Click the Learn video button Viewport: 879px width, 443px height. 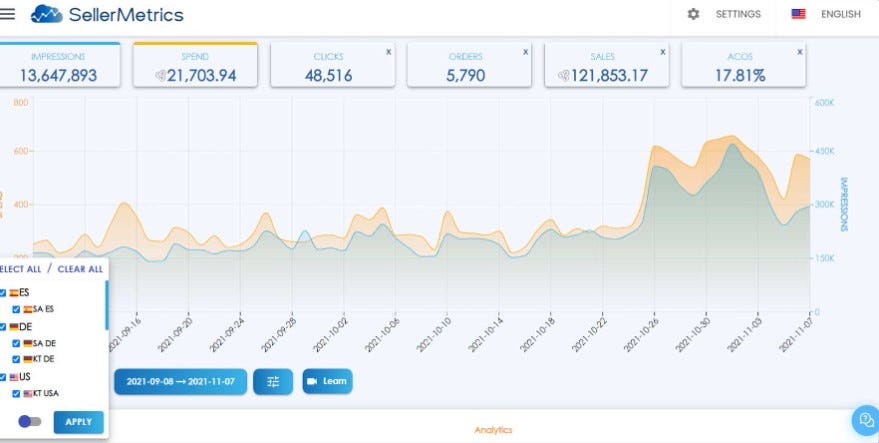click(327, 381)
